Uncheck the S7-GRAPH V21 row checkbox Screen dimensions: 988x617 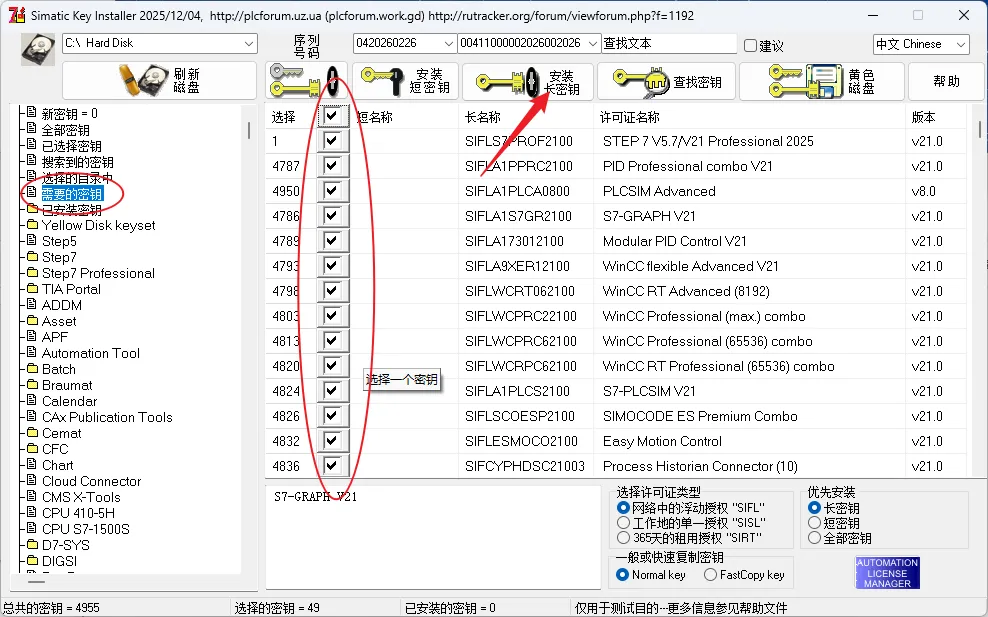[331, 216]
